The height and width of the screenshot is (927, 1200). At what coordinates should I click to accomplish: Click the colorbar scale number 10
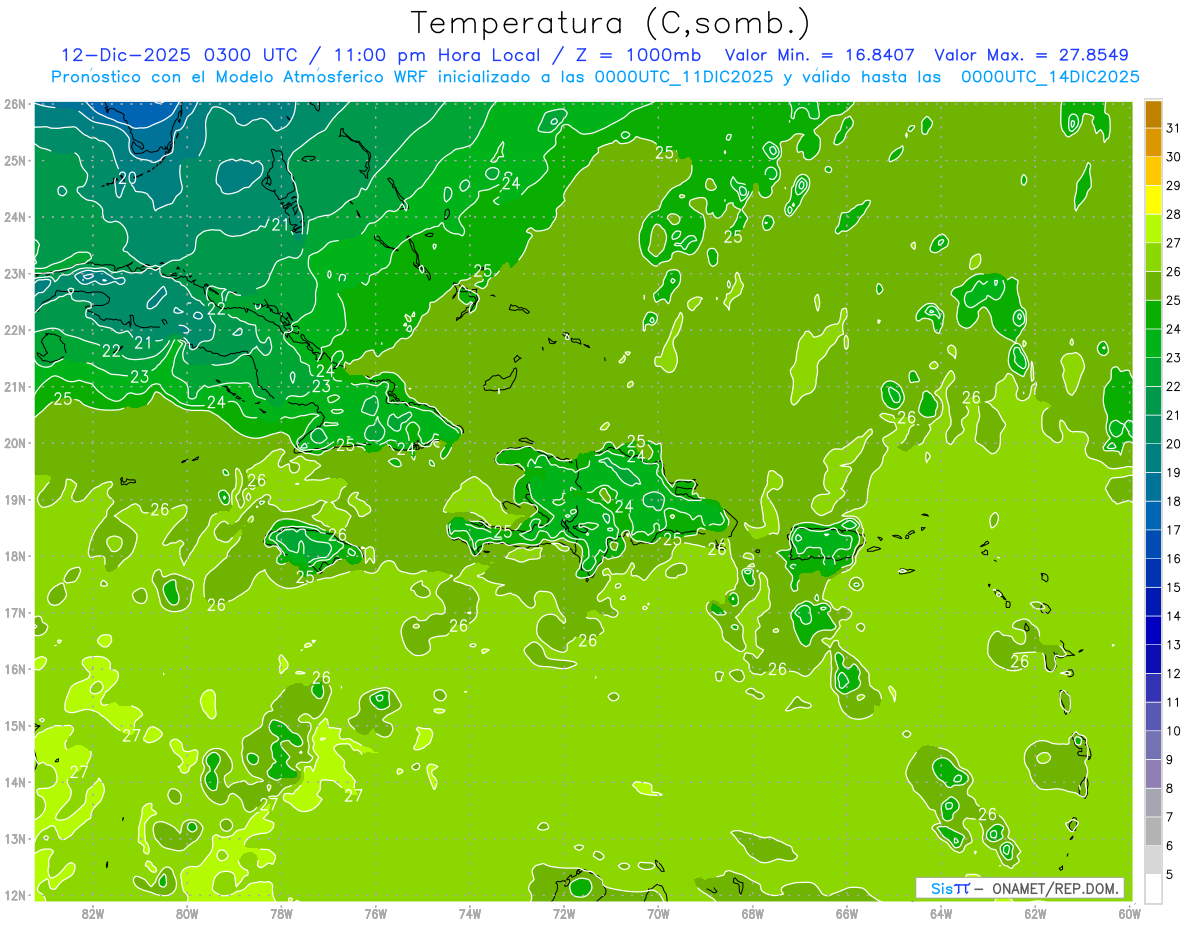coord(1174,731)
